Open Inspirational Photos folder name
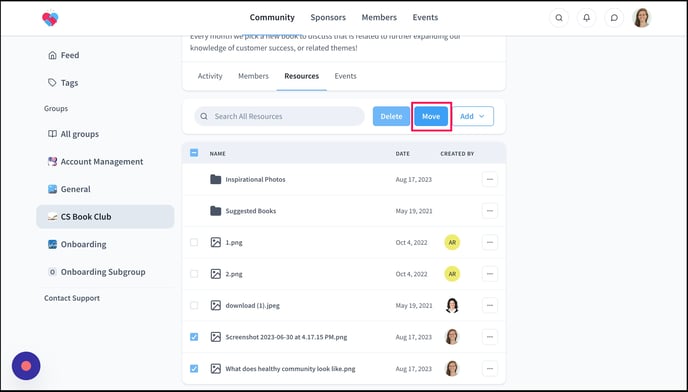 point(255,179)
